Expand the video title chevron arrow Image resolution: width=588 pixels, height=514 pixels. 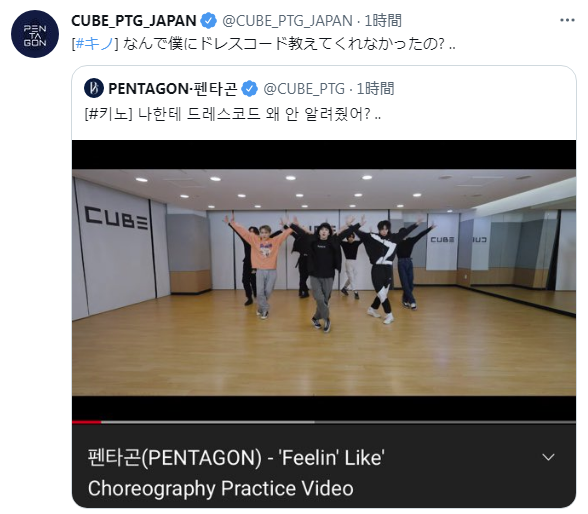[x=548, y=457]
